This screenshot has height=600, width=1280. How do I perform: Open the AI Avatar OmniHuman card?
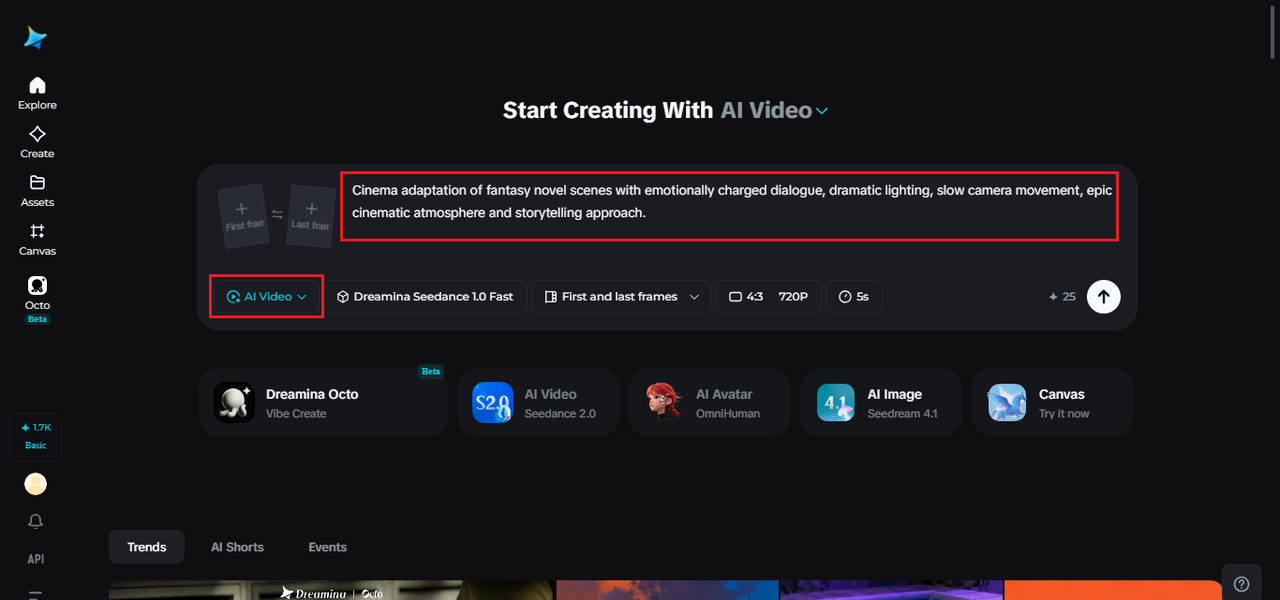[x=710, y=403]
